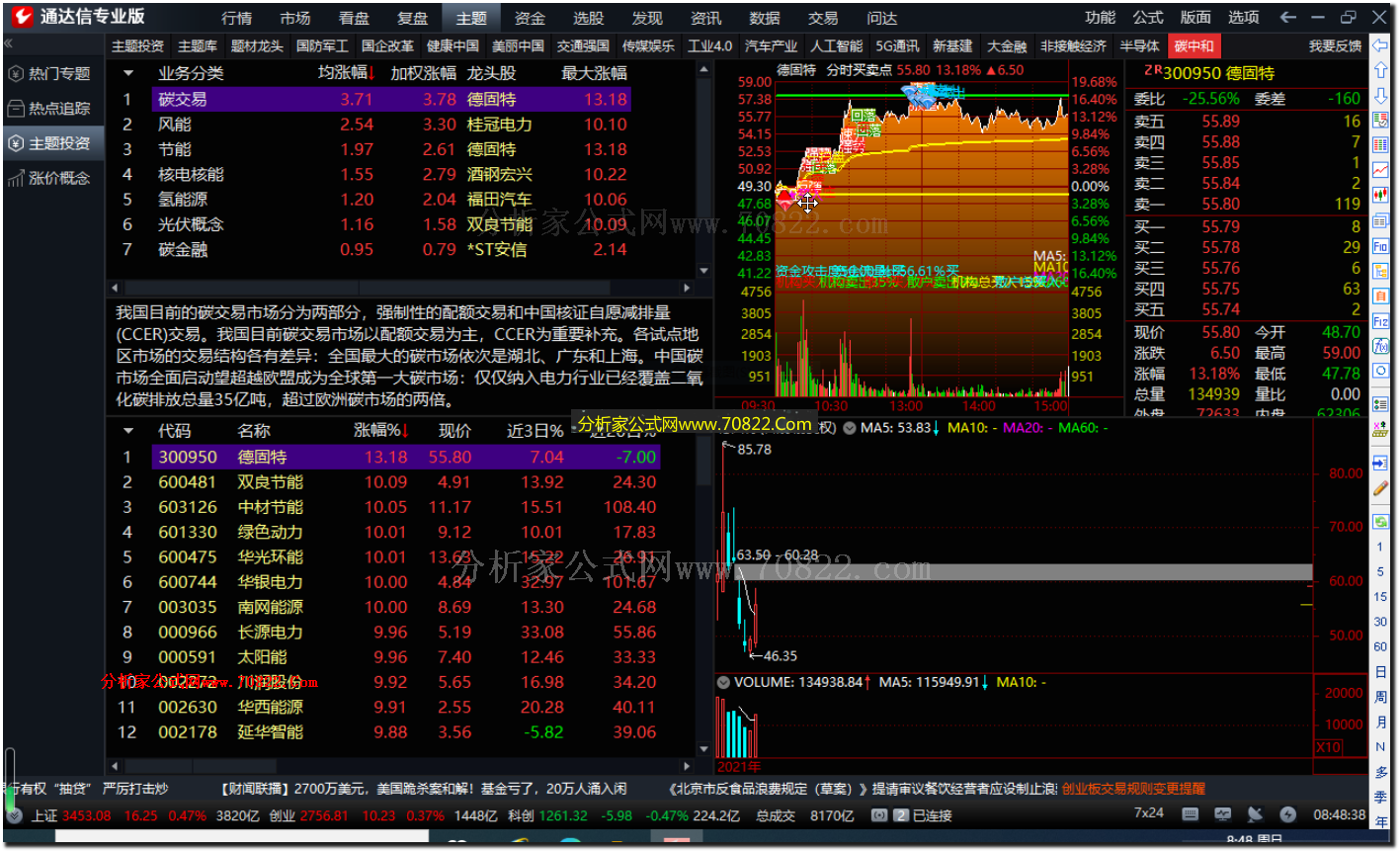Open the 行情 menu
Screen dimensions: 1400x851
pos(237,18)
